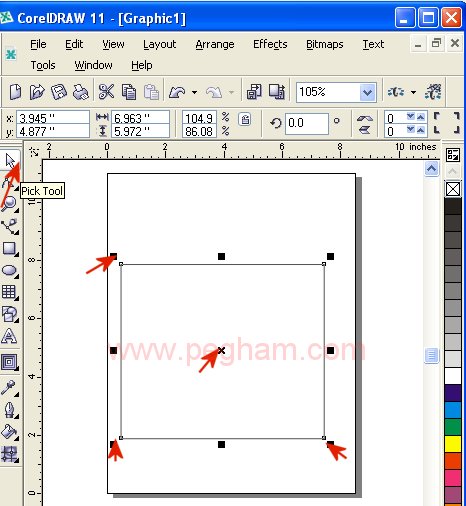Open the Arrange menu

pyautogui.click(x=215, y=44)
